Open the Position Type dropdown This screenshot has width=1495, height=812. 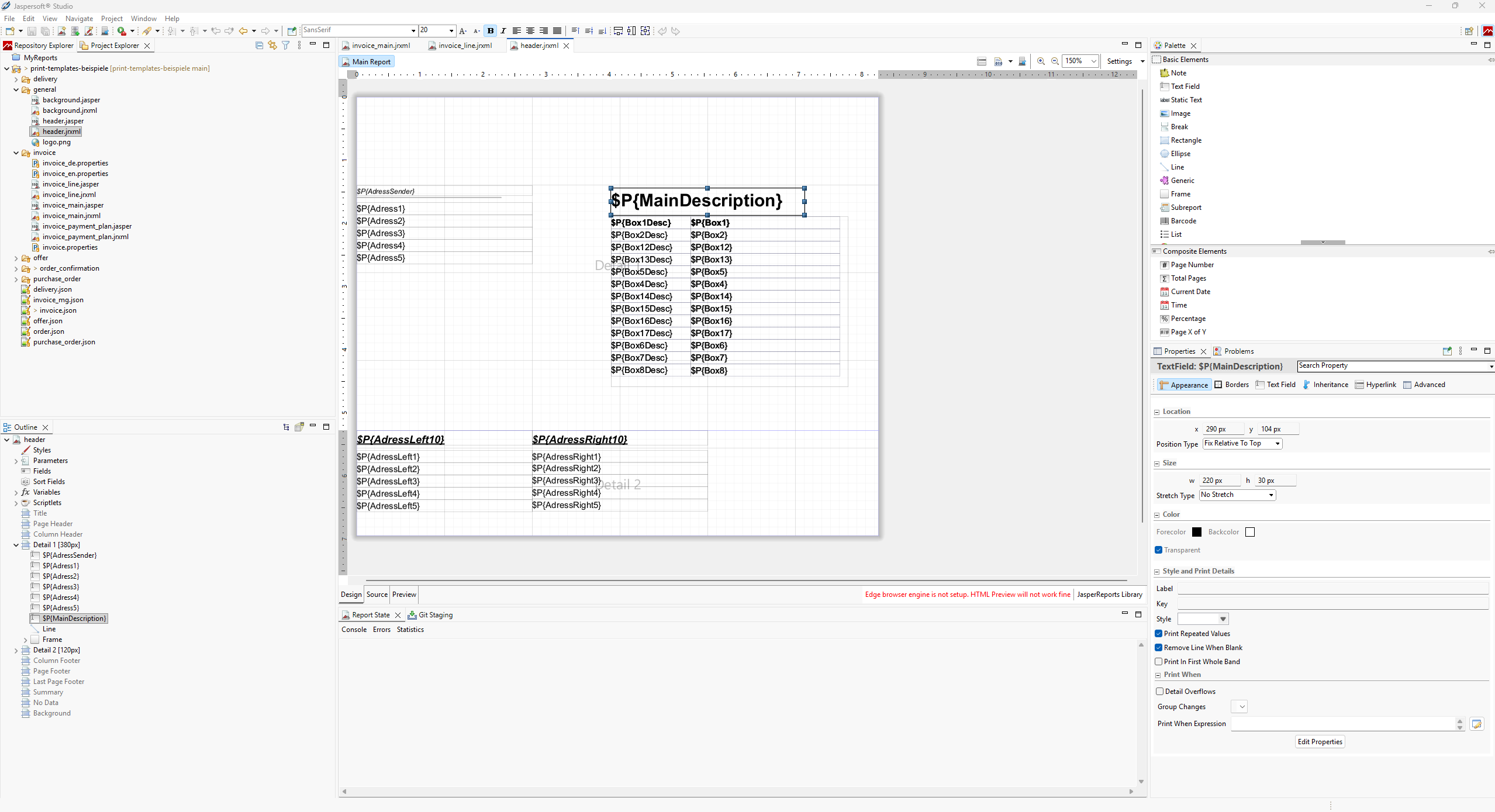coord(1242,444)
